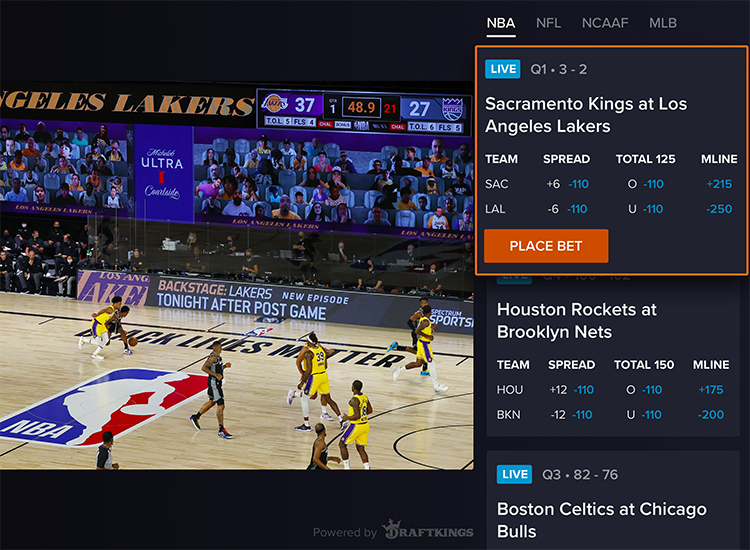Choose SAC moneyline +215

coord(719,184)
